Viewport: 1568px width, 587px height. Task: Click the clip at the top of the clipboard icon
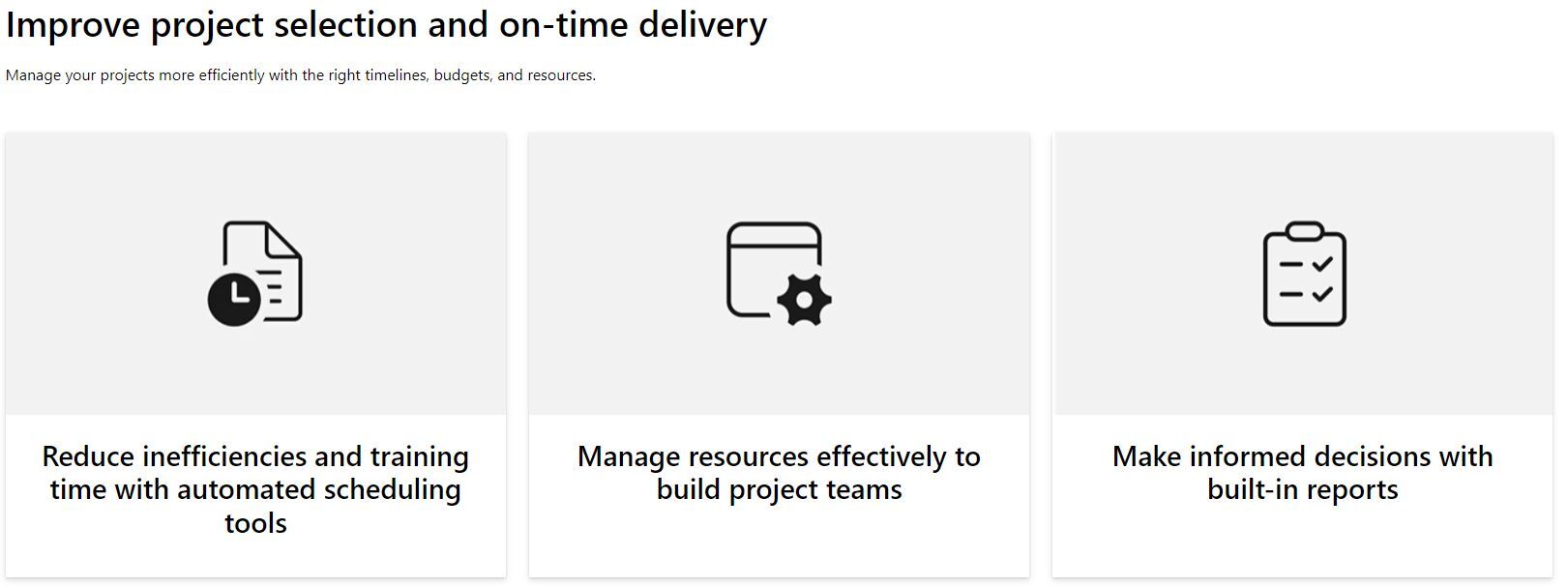tap(1304, 231)
